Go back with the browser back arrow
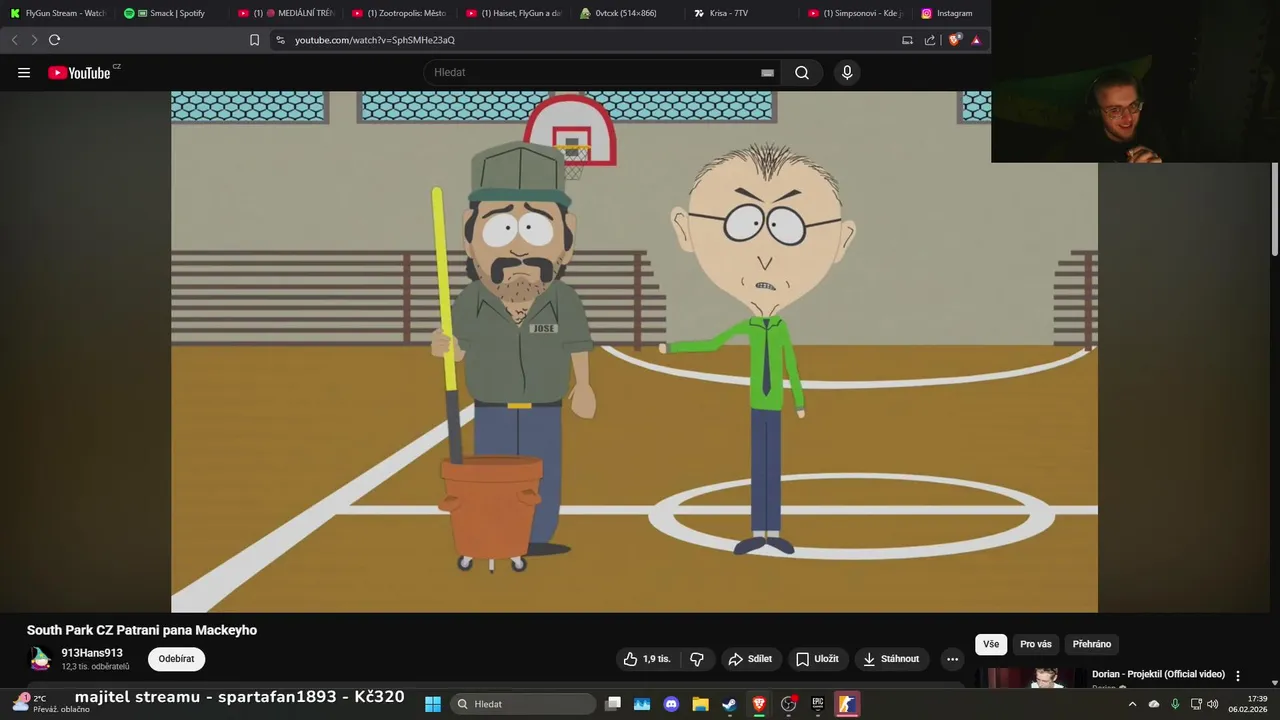Viewport: 1280px width, 720px height. pyautogui.click(x=14, y=40)
